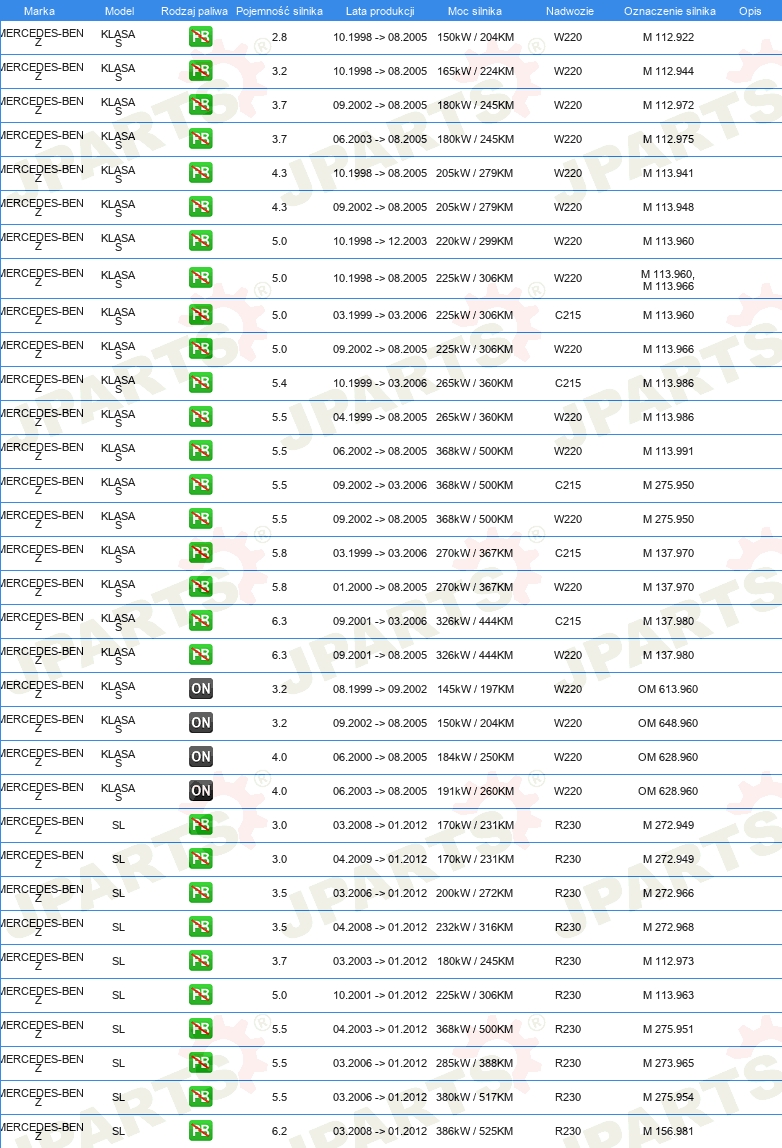Click the engine code OM 648.960
Screen dimensions: 782x1148
[x=668, y=723]
